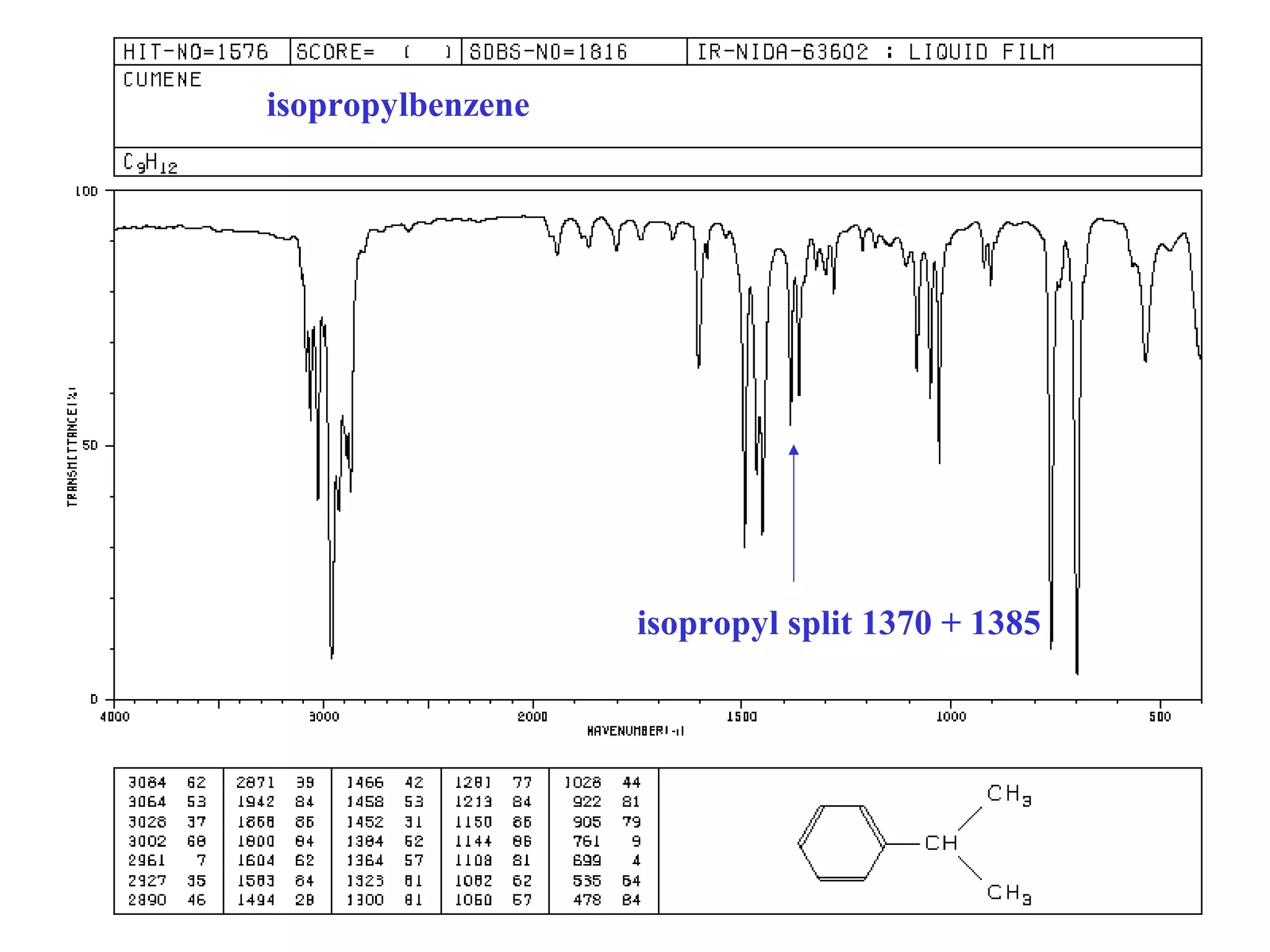Click the peak table entry 1082
1270x952 pixels.
(473, 881)
